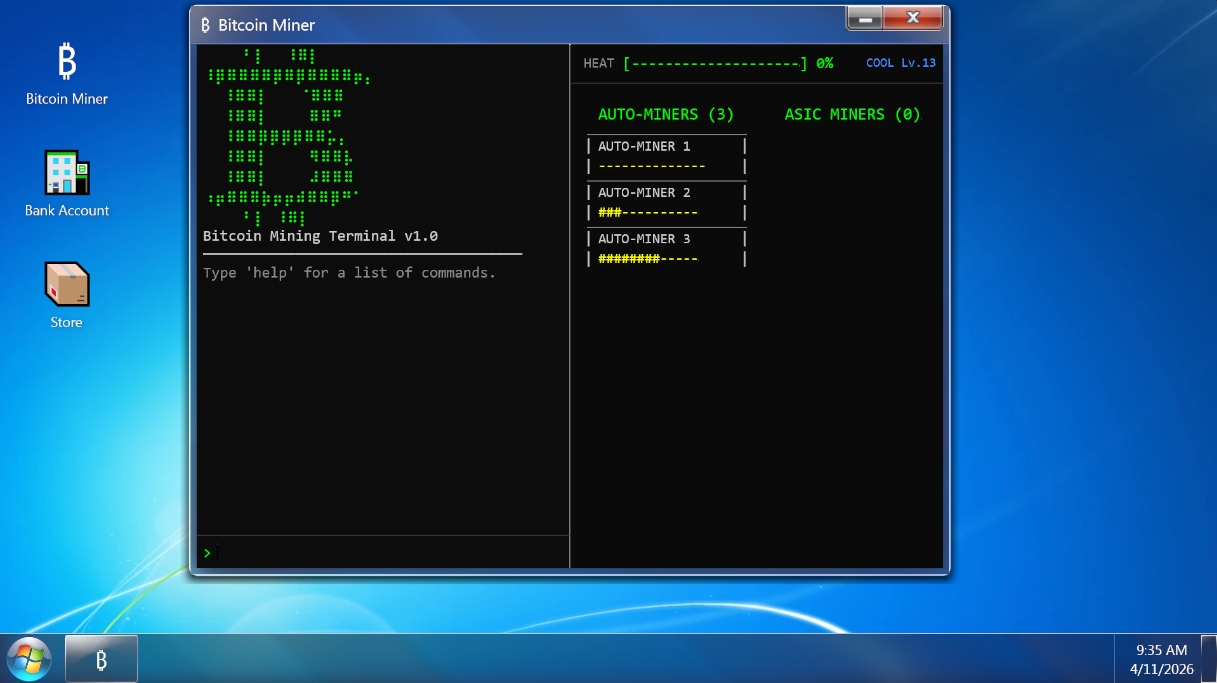The image size is (1217, 683).
Task: Open the Bank Account desktop icon
Action: 66,183
